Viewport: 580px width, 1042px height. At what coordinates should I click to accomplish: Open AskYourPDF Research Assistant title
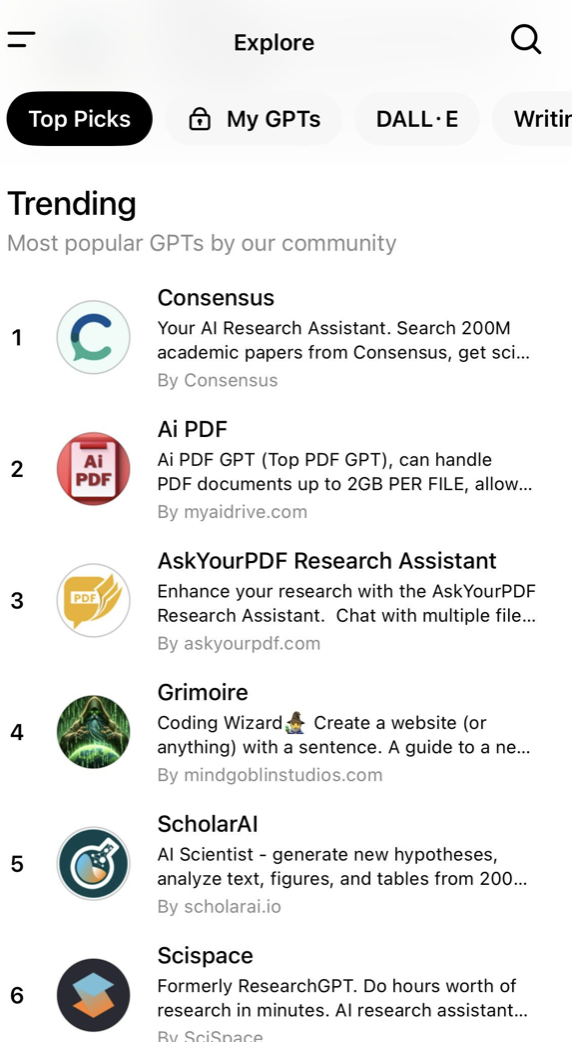tap(327, 561)
